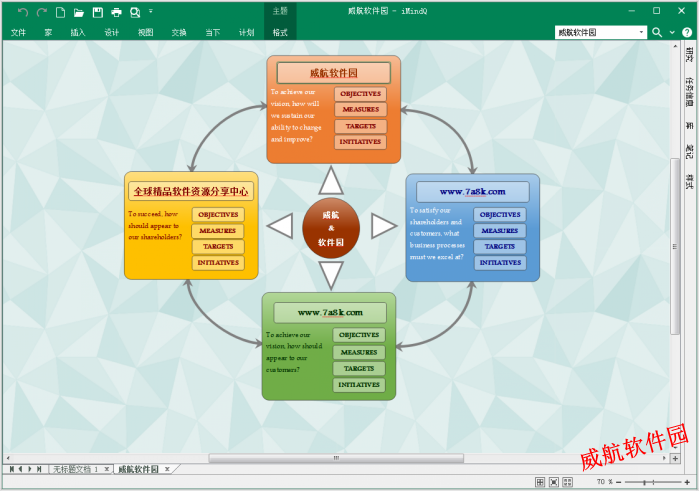Click the right-pointing white arrow shape
Screen dimensions: 699x491
click(x=383, y=226)
